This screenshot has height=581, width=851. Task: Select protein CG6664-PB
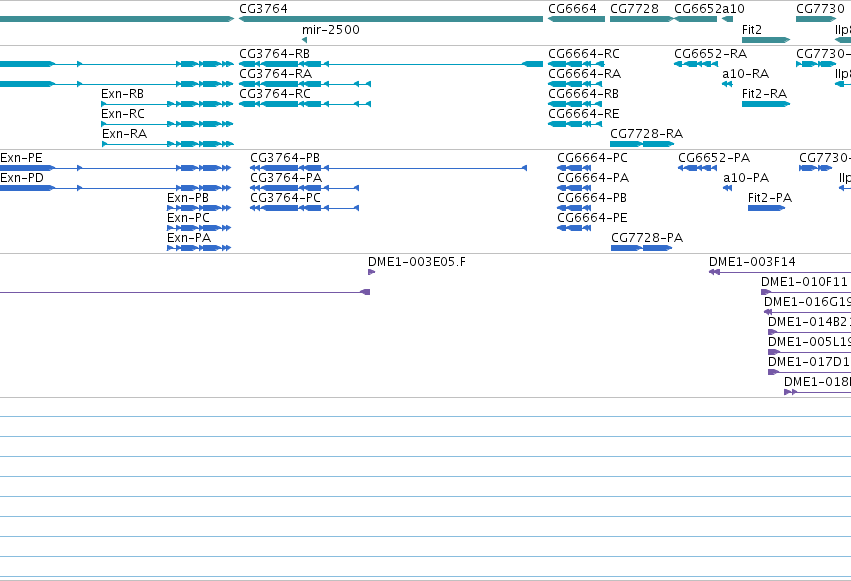point(574,208)
